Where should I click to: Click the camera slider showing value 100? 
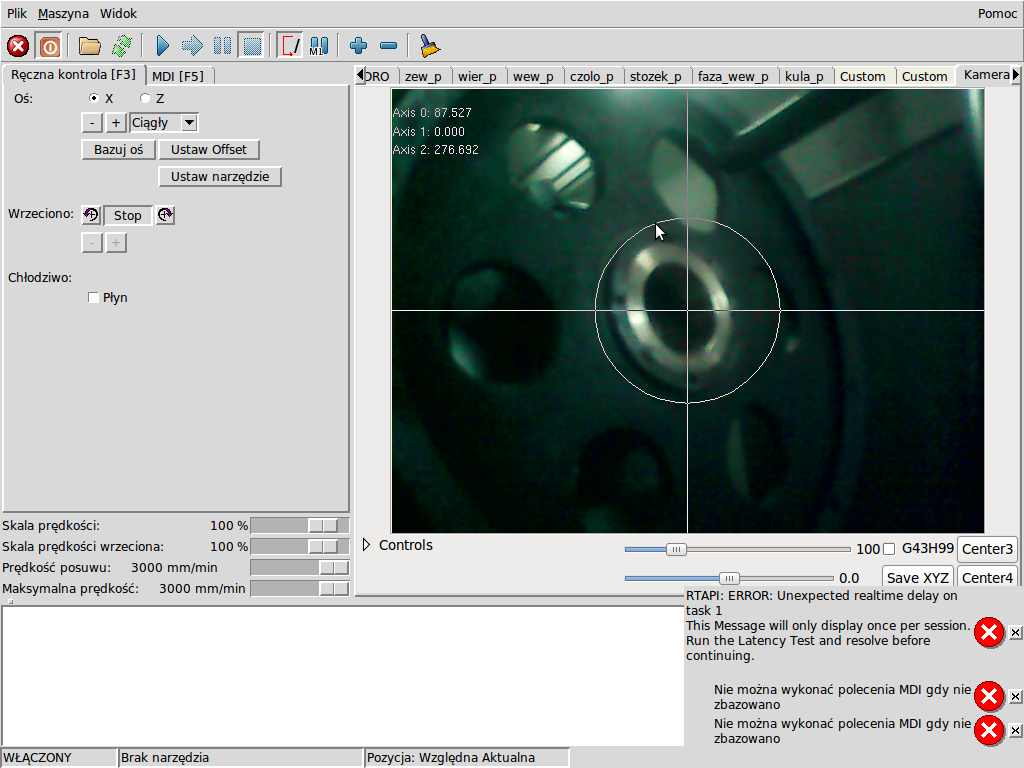click(737, 549)
